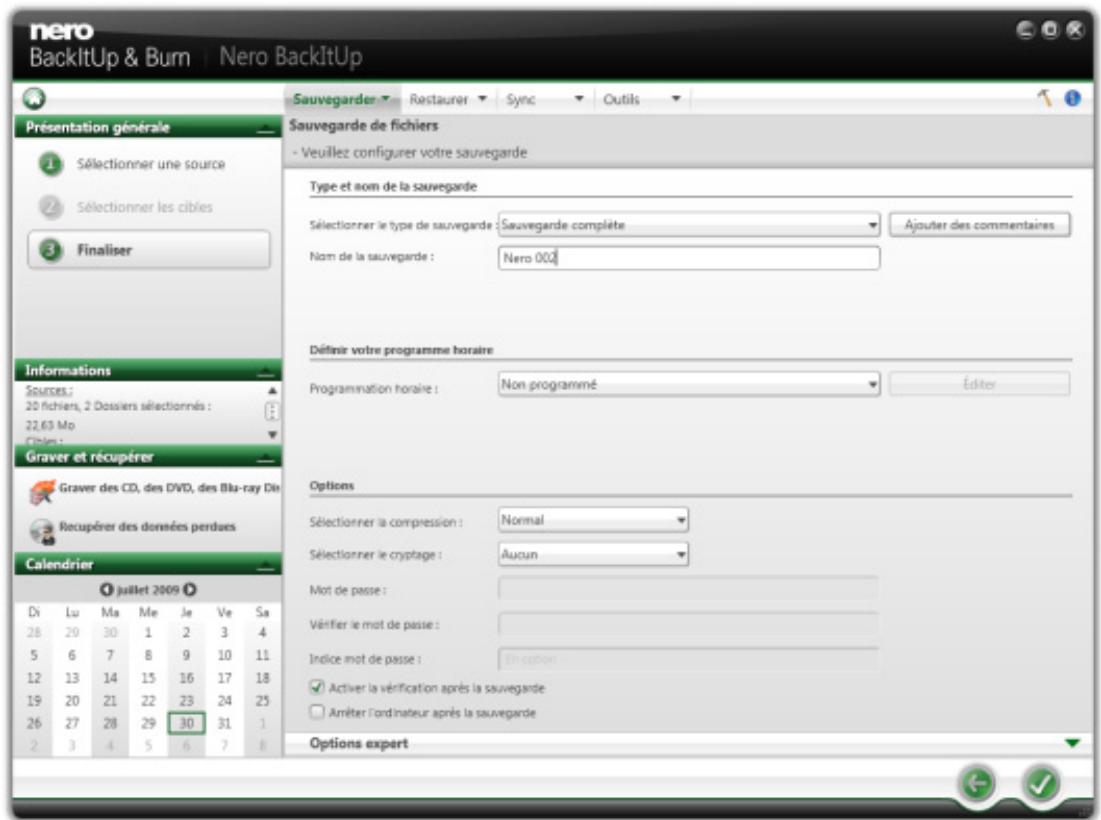Open settings with the hammer tools icon

[1045, 98]
